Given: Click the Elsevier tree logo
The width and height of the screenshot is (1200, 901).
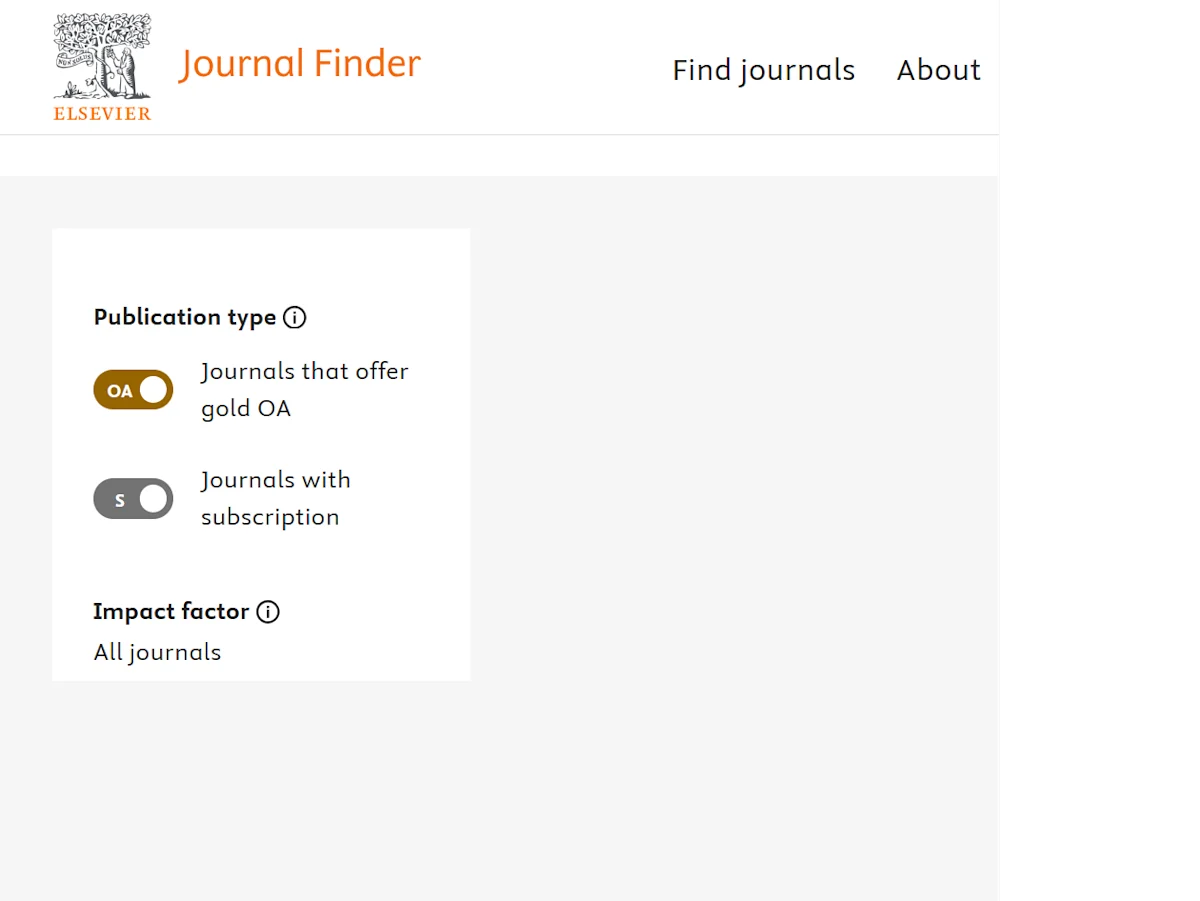Looking at the screenshot, I should pos(101,55).
